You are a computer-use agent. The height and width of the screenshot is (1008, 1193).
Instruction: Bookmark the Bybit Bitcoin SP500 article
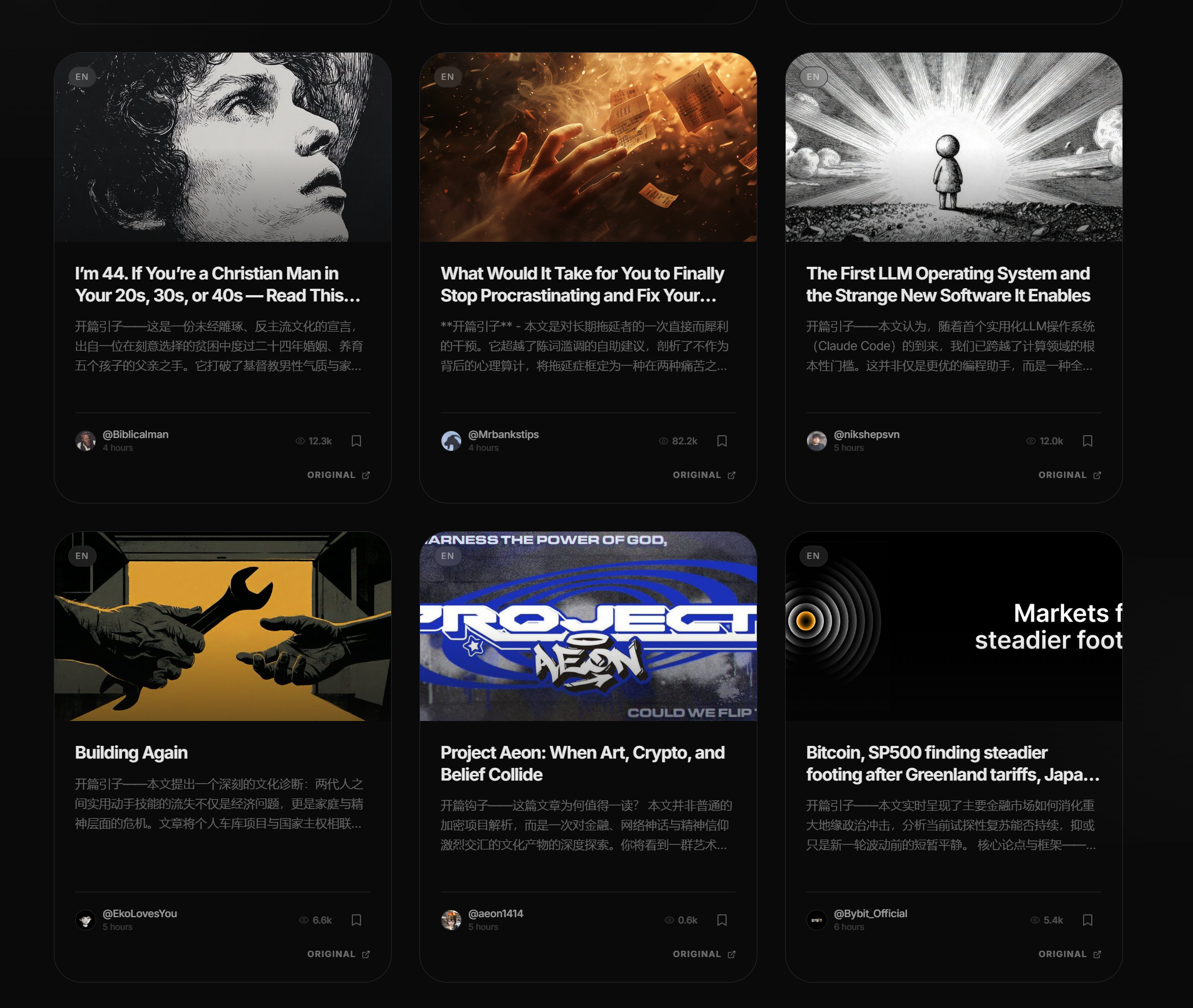pos(1088,920)
